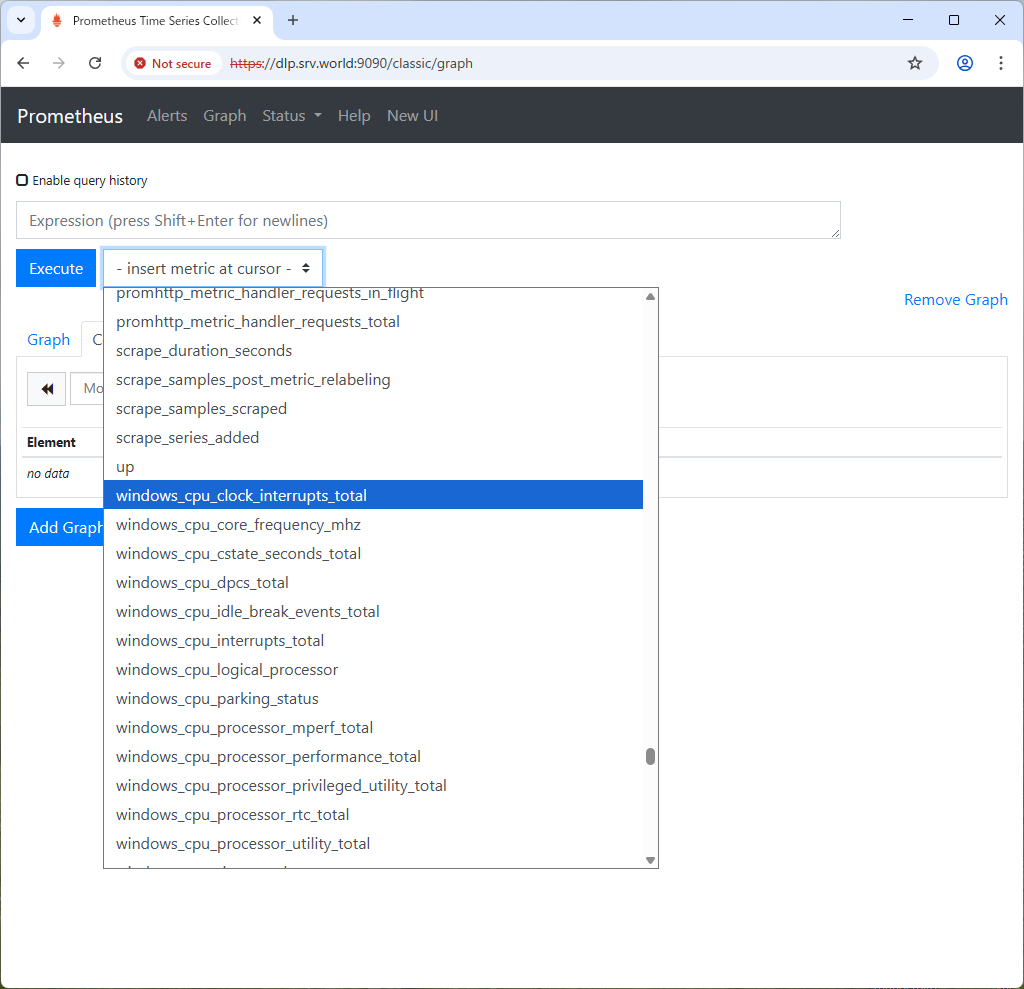This screenshot has height=989, width=1024.
Task: Click the back navigation arrow
Action: click(23, 62)
